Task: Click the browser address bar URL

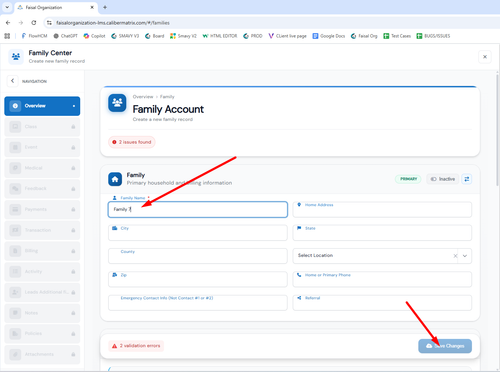Action: (x=113, y=23)
